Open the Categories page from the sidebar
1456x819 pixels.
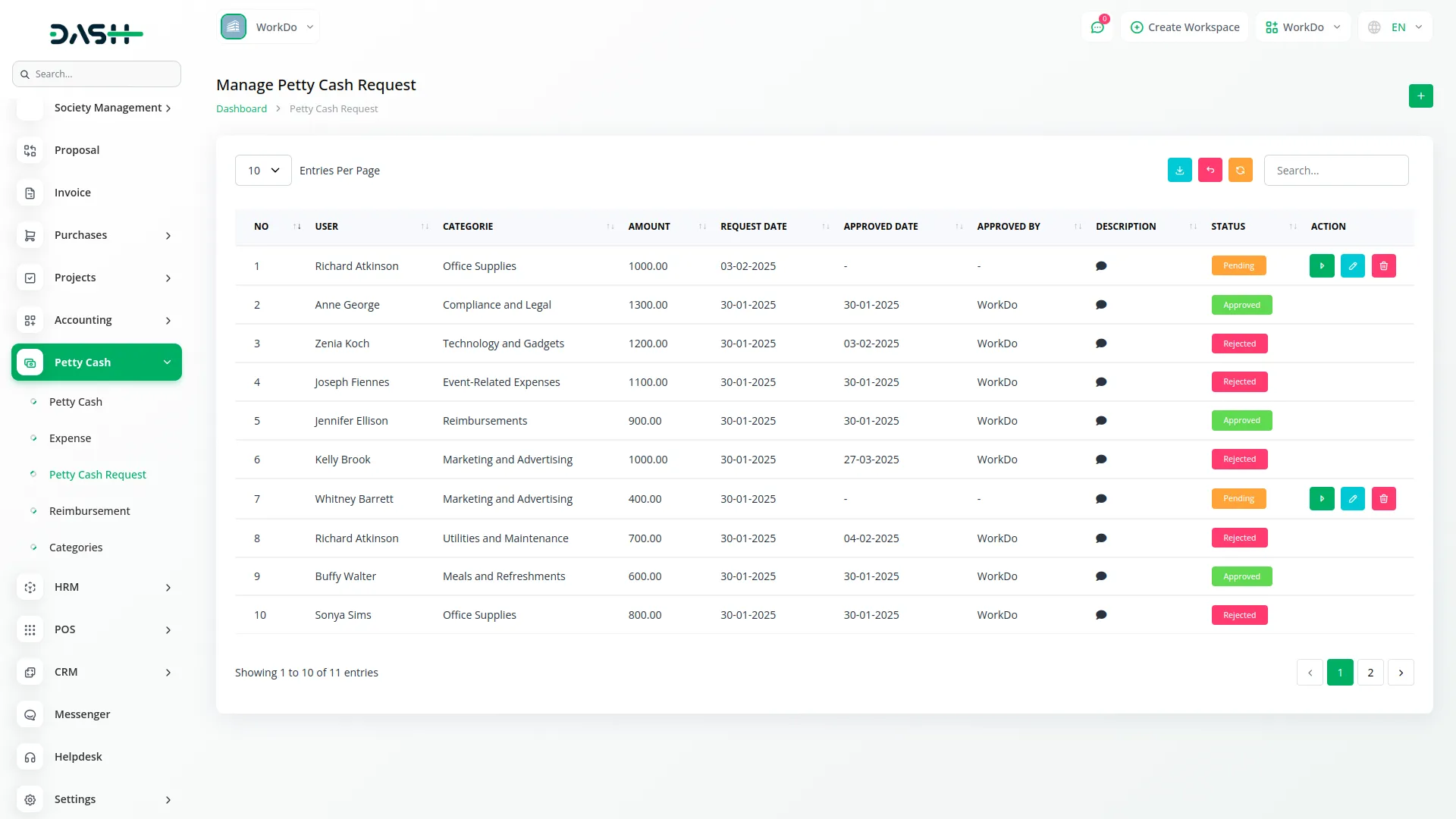(76, 547)
